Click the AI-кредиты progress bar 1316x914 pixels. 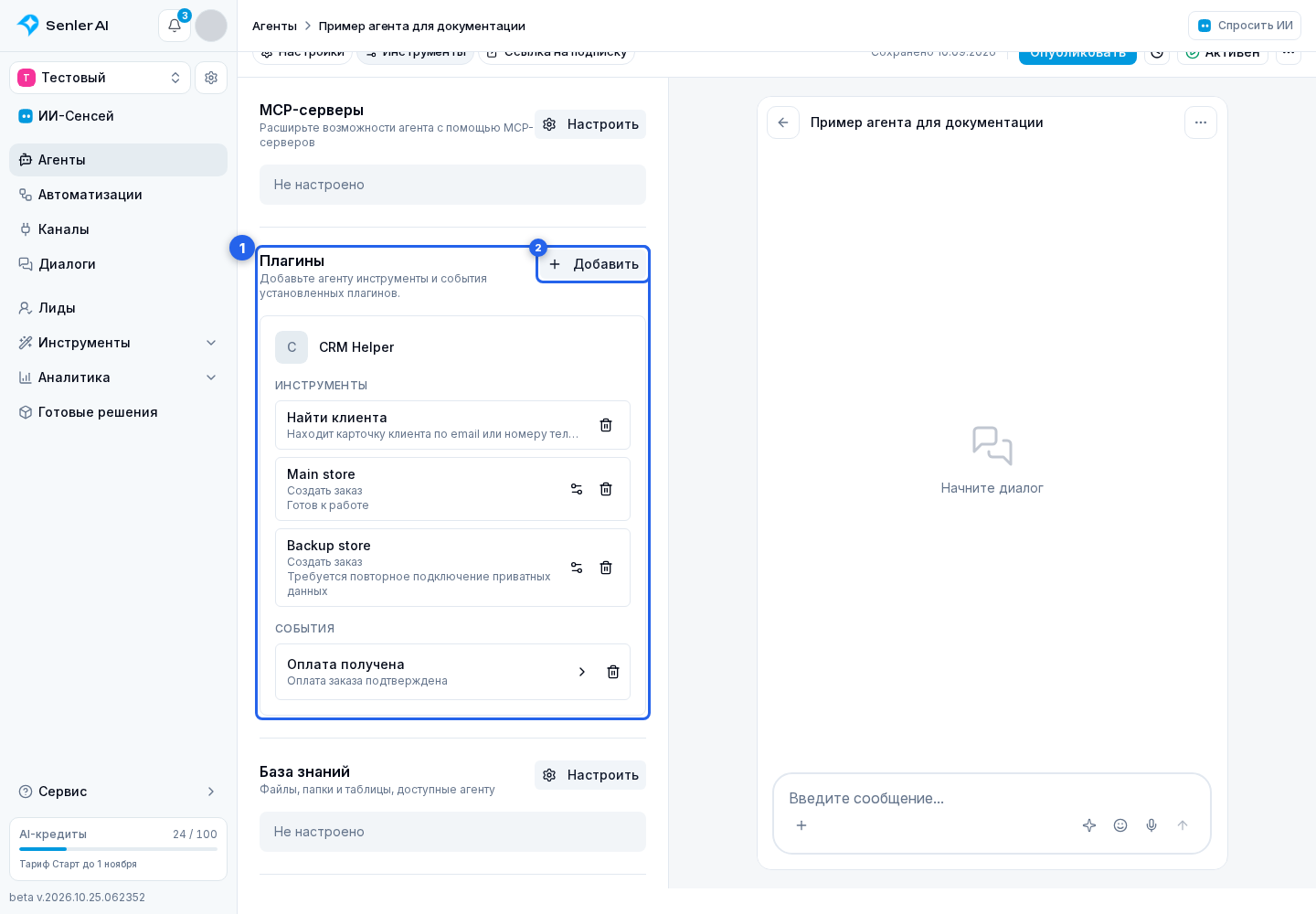click(119, 849)
